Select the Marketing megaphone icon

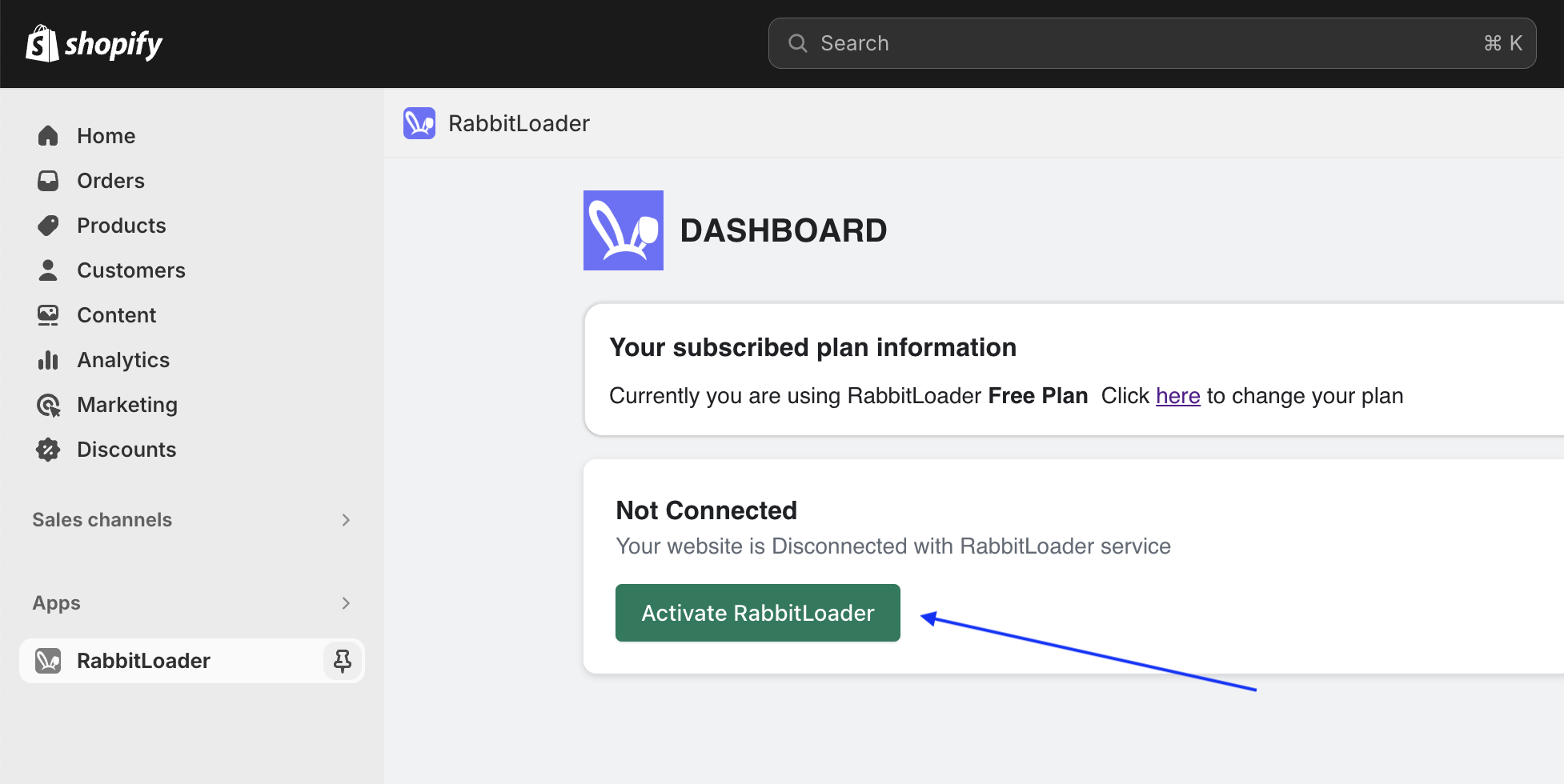pyautogui.click(x=48, y=404)
